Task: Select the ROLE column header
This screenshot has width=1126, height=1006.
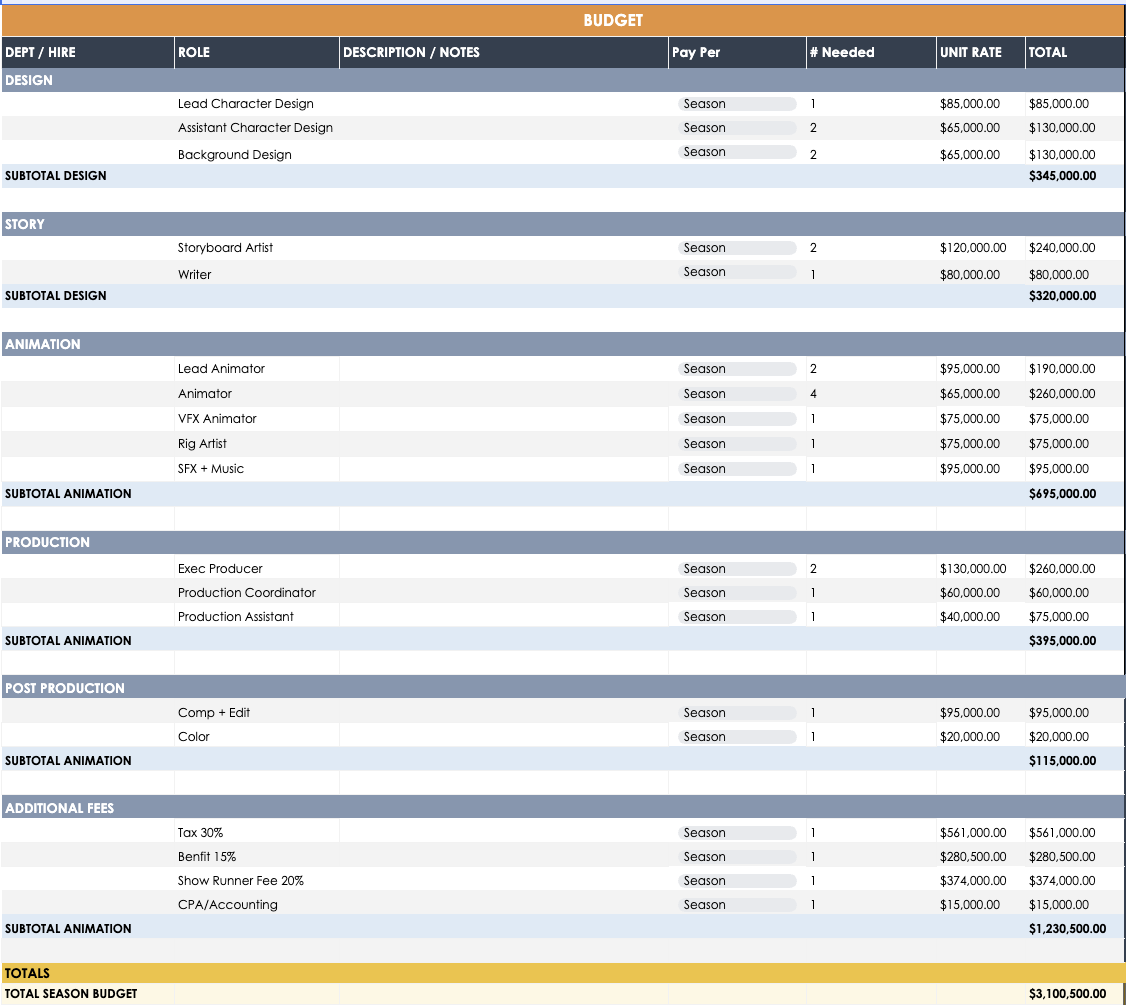Action: pos(256,52)
